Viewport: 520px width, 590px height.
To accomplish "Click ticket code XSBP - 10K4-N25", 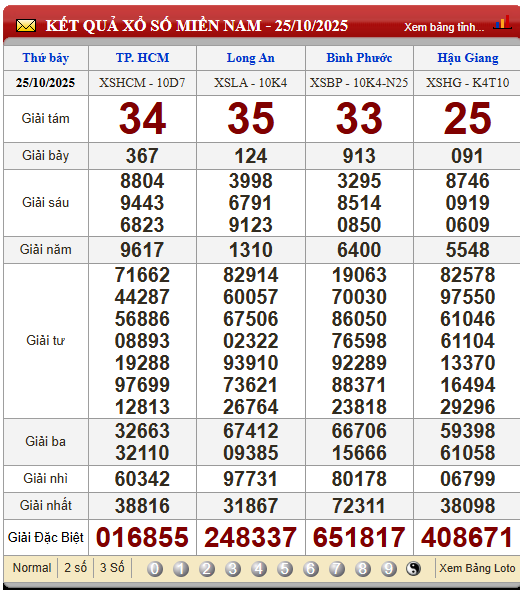I will 359,82.
